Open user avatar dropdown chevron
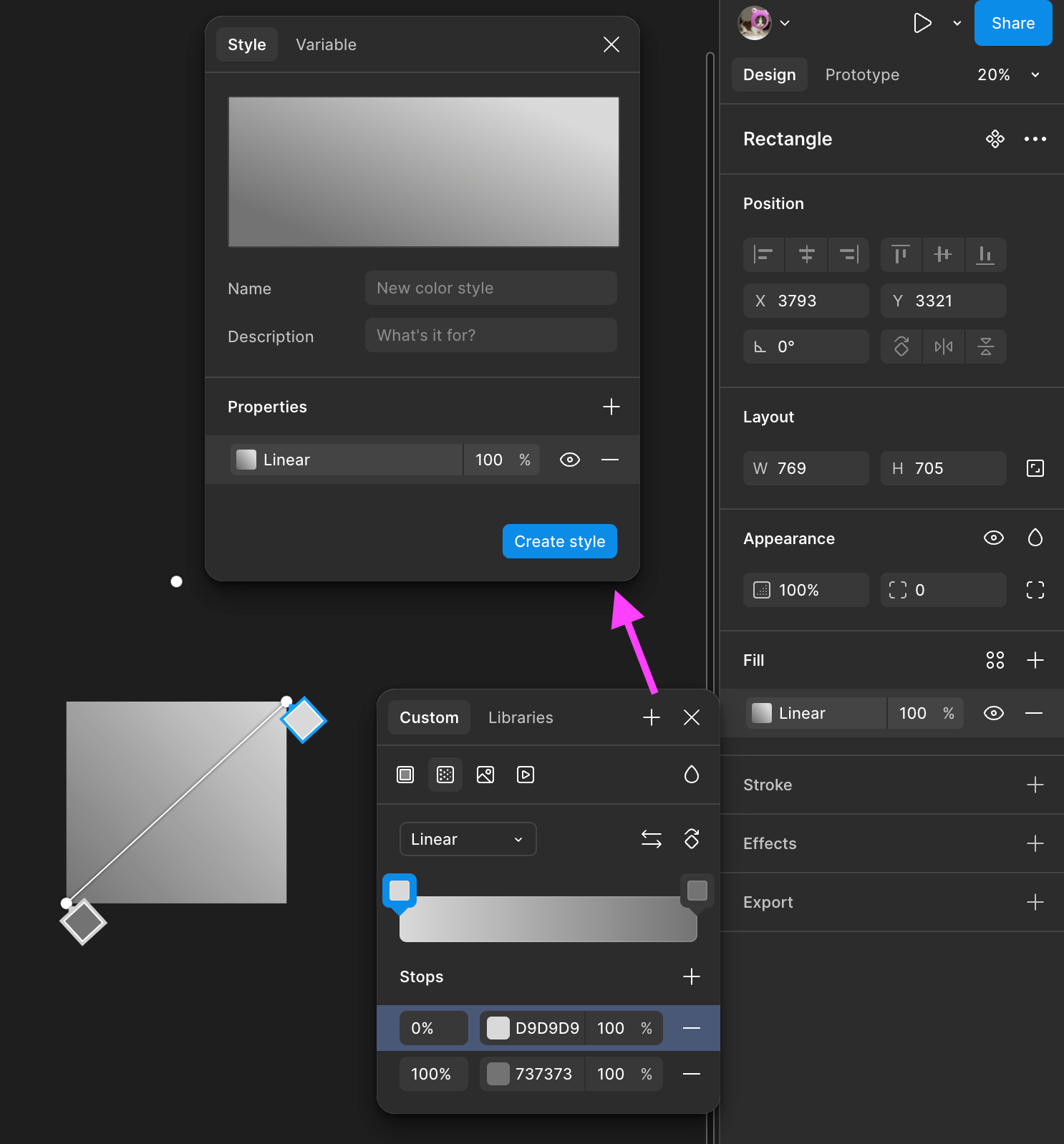Viewport: 1064px width, 1144px height. (x=785, y=23)
